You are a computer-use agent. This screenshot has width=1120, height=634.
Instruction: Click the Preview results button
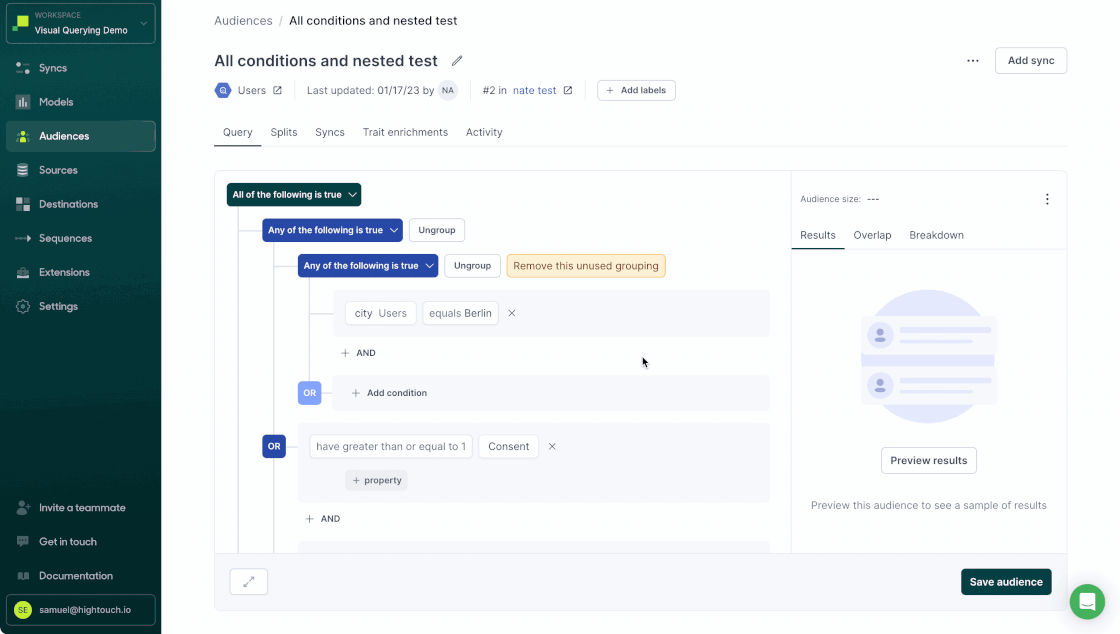(x=928, y=460)
